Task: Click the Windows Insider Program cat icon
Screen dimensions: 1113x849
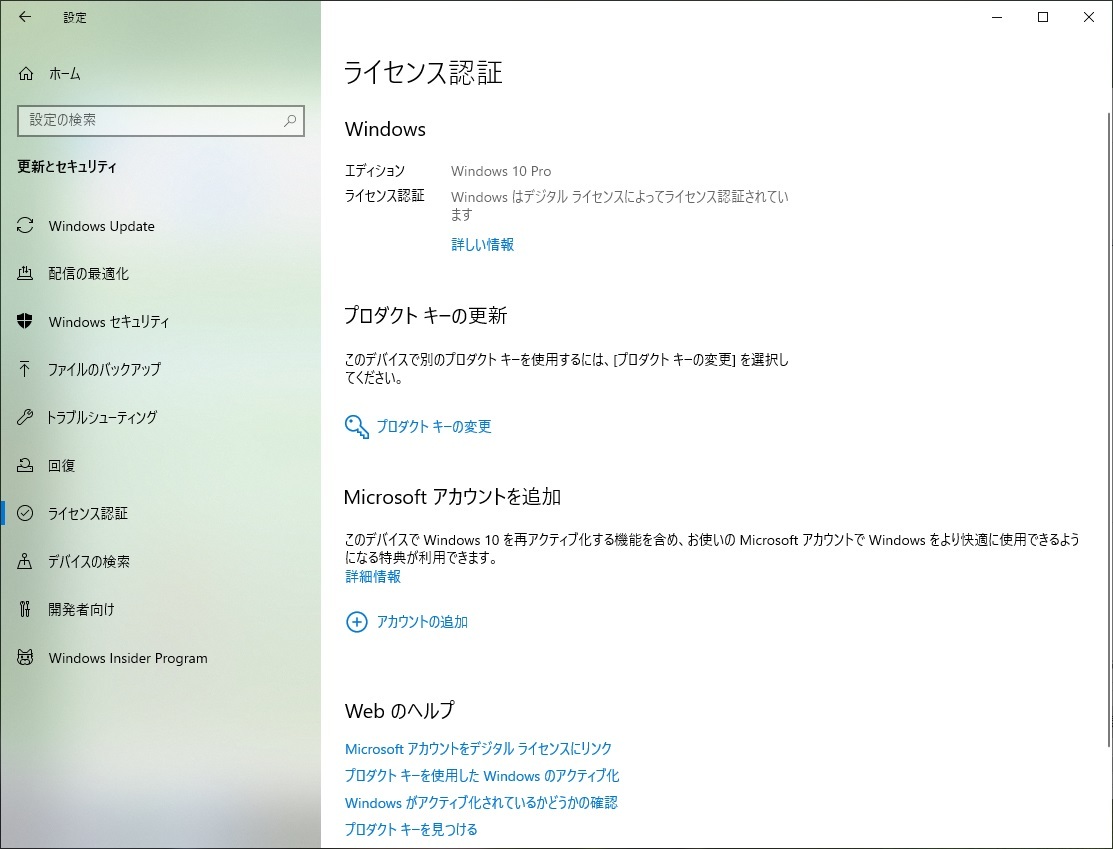Action: [26, 658]
